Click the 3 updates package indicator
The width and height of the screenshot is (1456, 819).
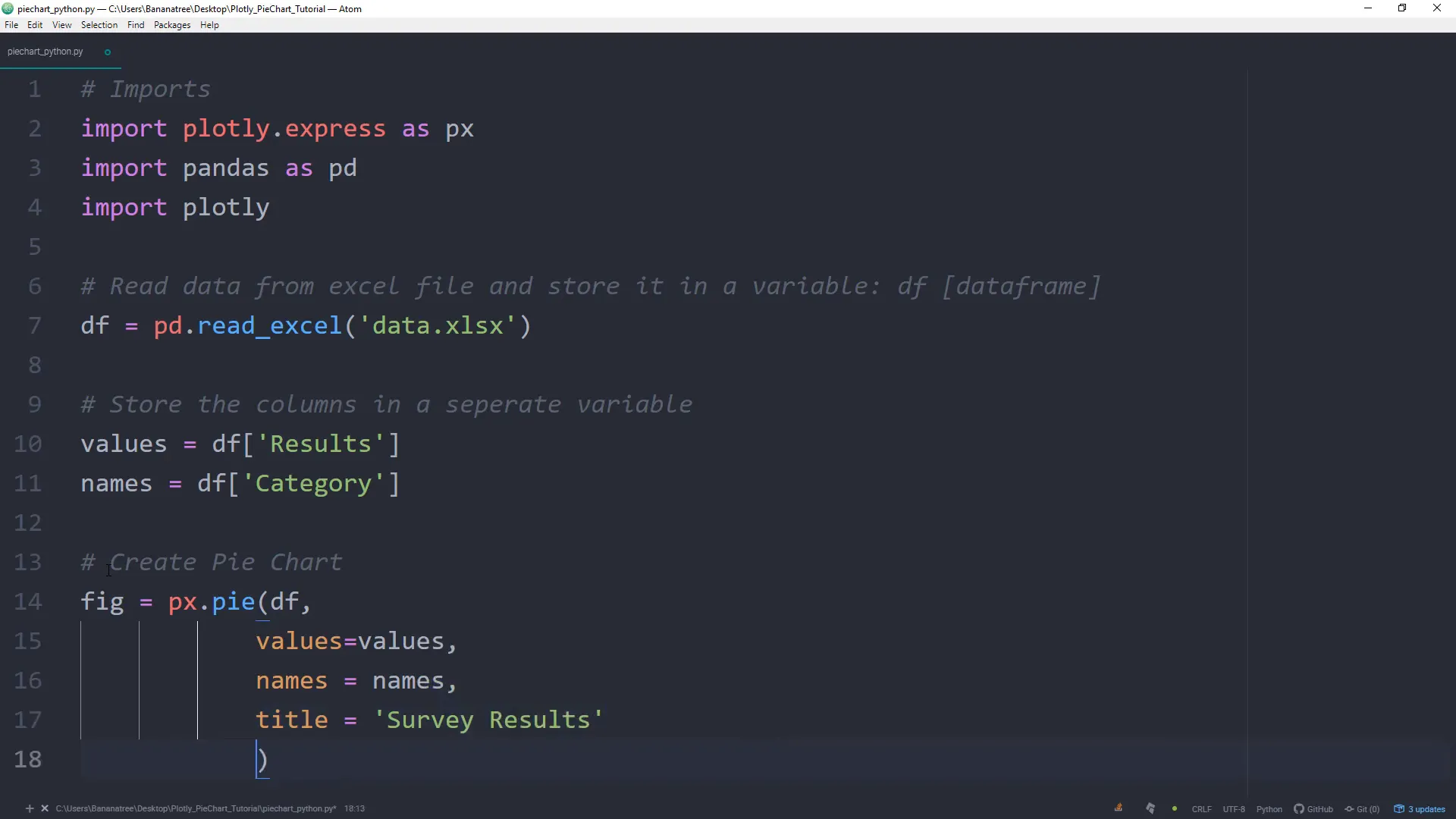1420,809
